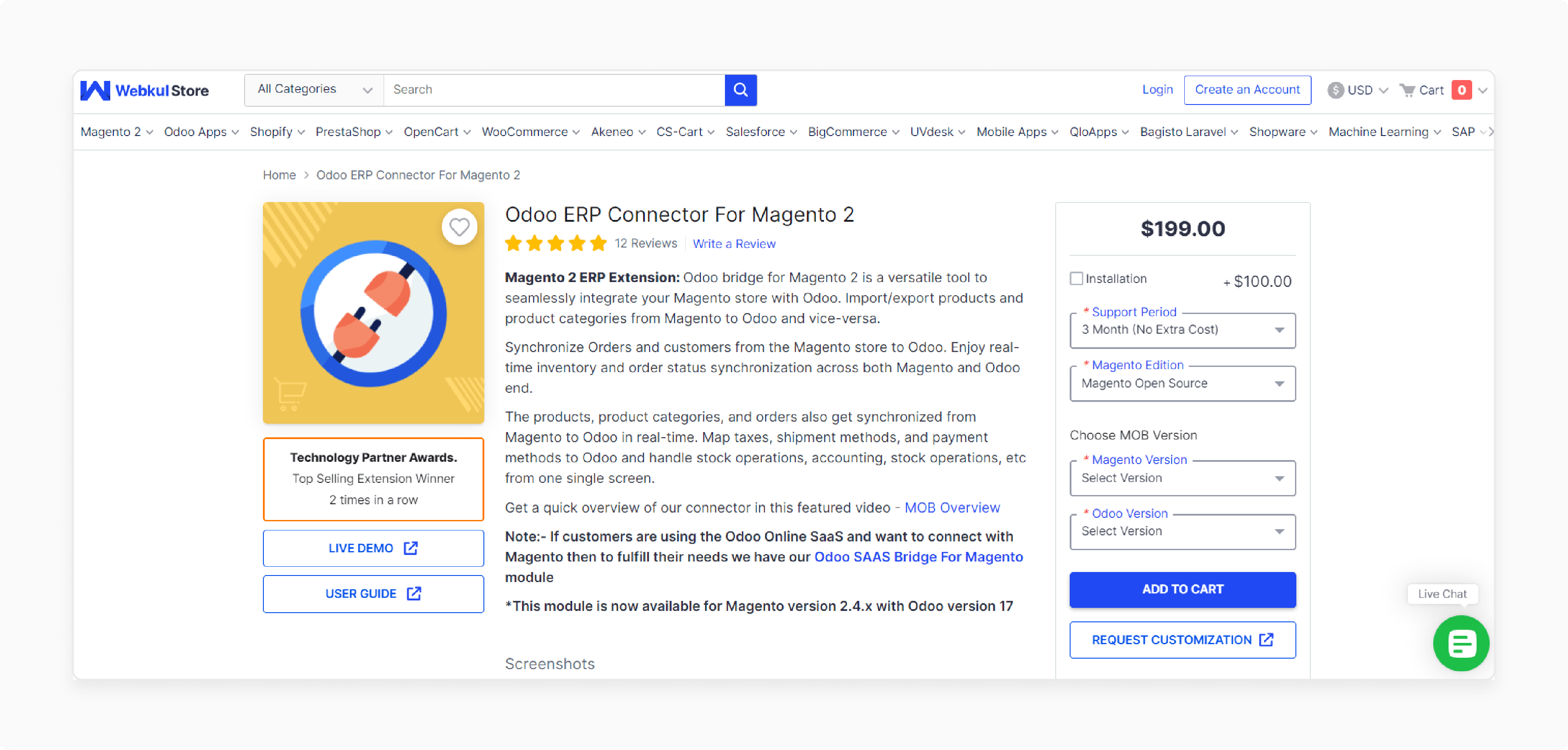Click the product plug image thumbnail

(x=373, y=313)
